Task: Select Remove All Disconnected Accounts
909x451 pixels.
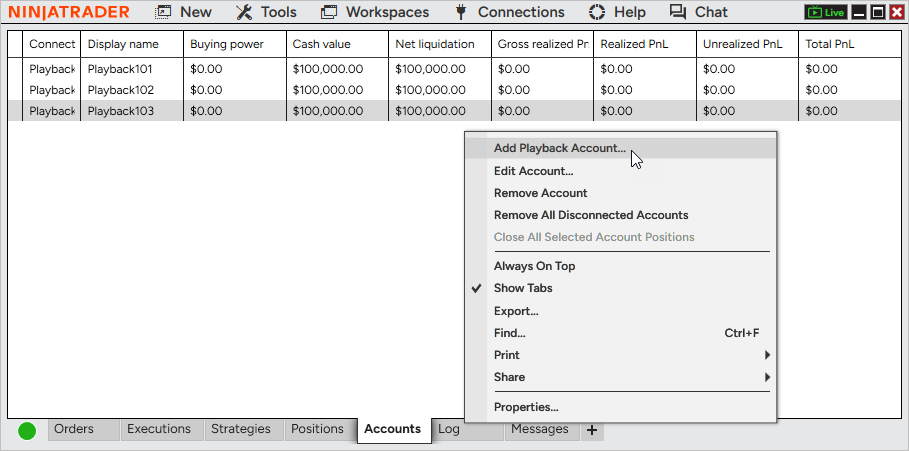Action: pos(621,215)
